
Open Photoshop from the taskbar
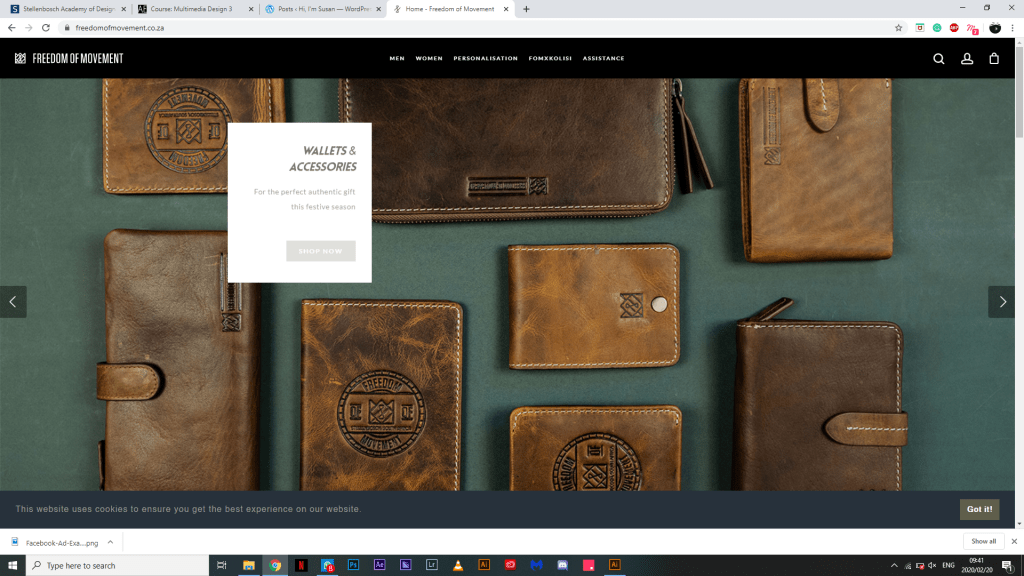click(x=354, y=565)
